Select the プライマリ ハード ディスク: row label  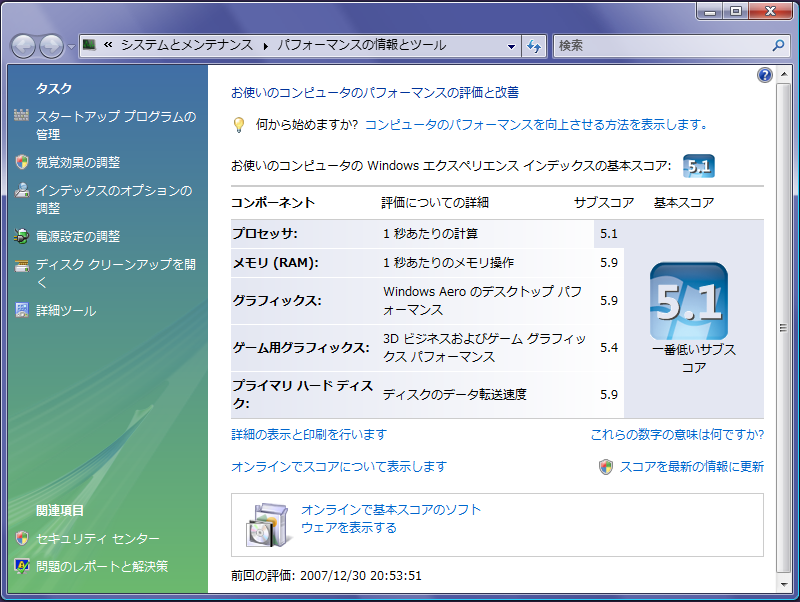(x=303, y=394)
